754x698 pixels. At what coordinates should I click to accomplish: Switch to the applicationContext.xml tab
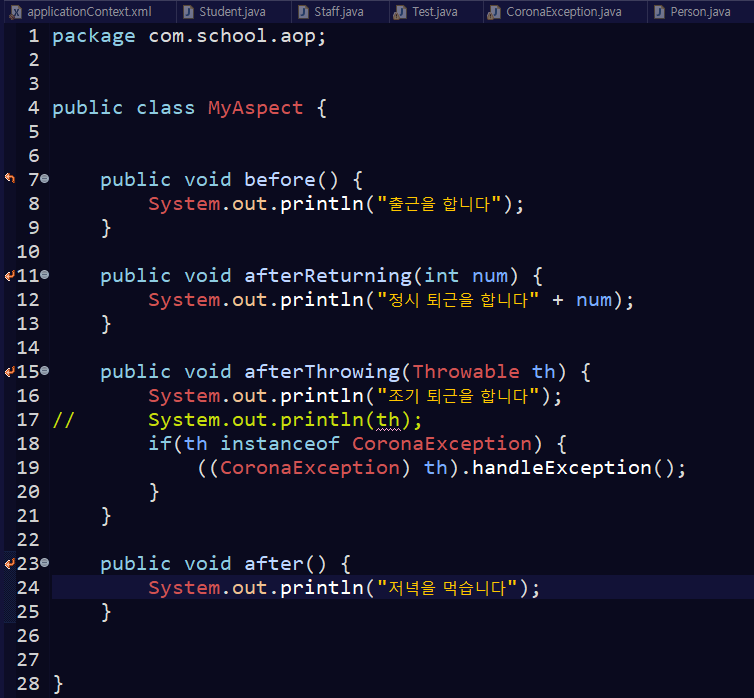point(89,12)
